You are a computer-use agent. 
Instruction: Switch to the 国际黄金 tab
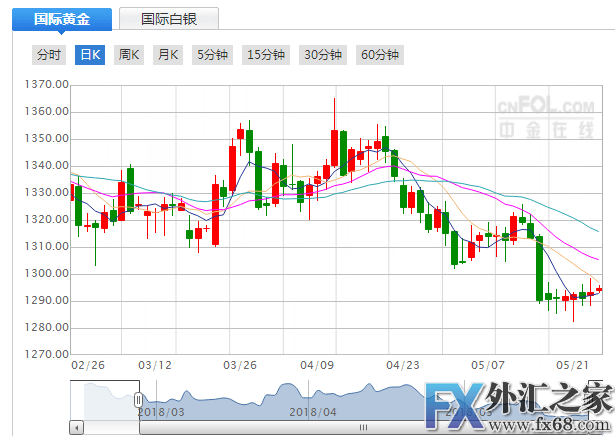point(62,19)
